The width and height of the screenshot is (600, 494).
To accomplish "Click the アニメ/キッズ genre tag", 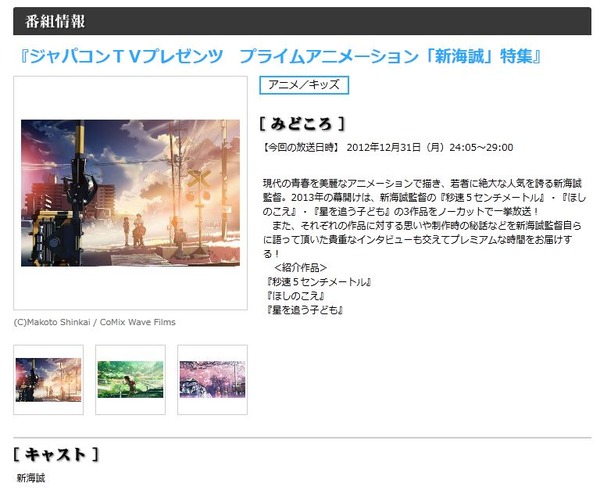I will pos(304,85).
